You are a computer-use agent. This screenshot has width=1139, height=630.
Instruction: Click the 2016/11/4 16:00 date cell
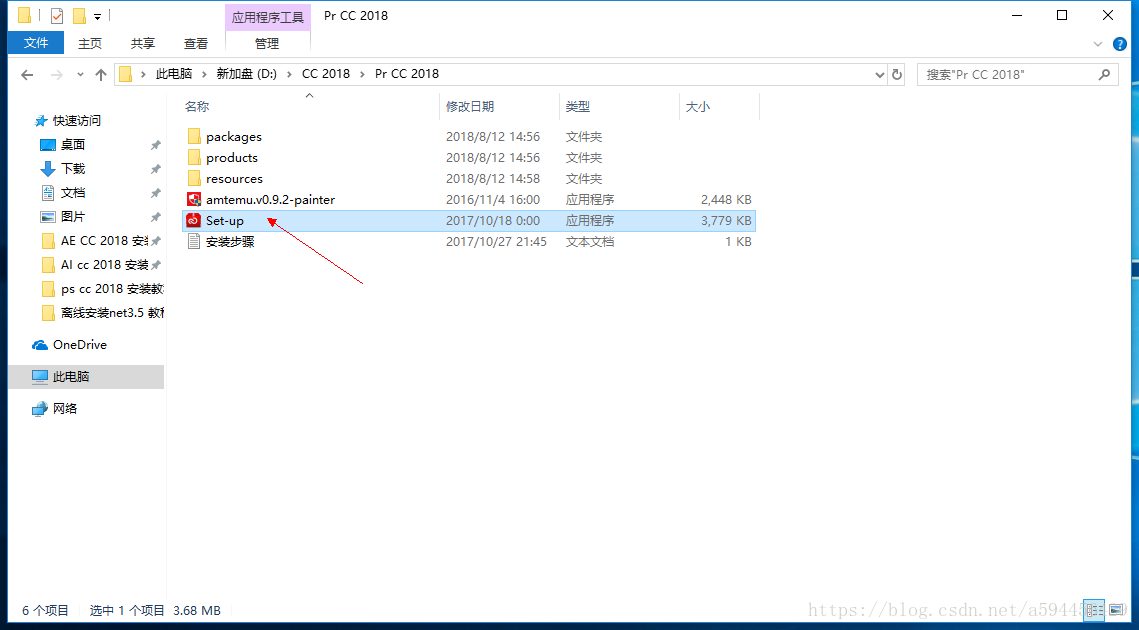493,200
